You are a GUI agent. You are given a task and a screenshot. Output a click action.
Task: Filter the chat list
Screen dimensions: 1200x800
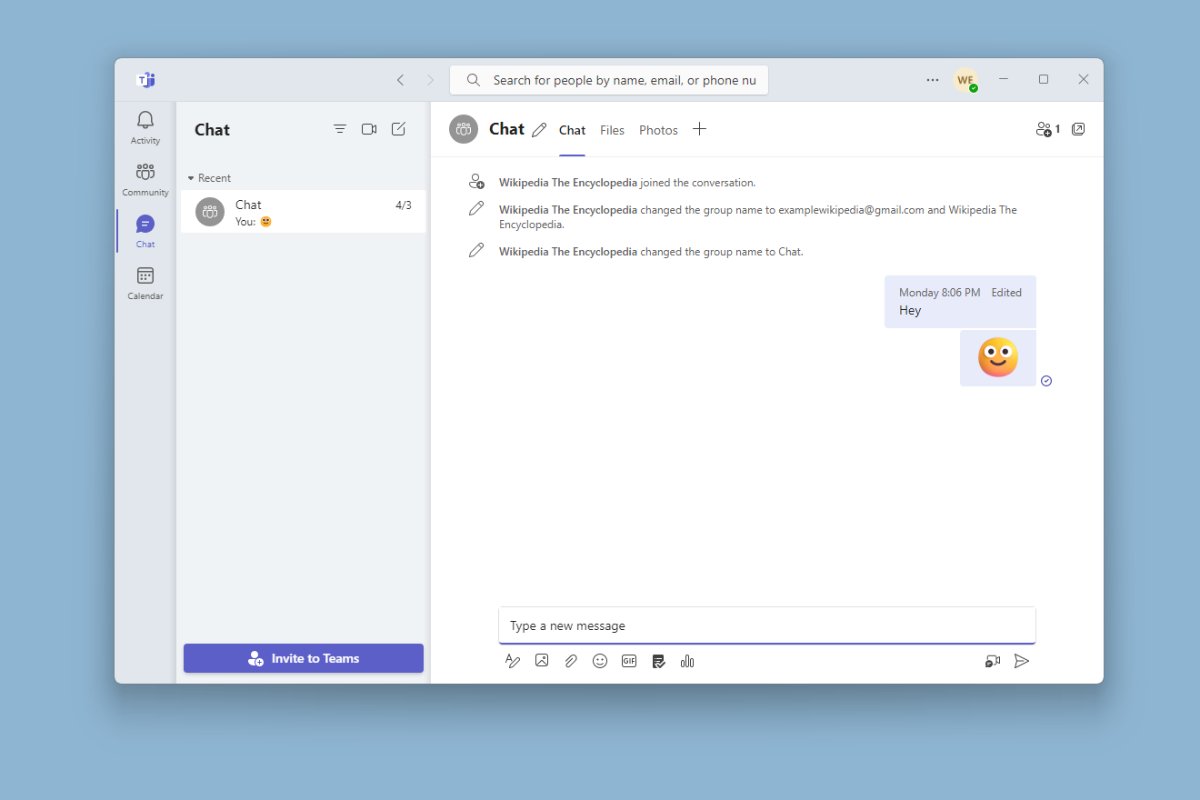pos(340,129)
